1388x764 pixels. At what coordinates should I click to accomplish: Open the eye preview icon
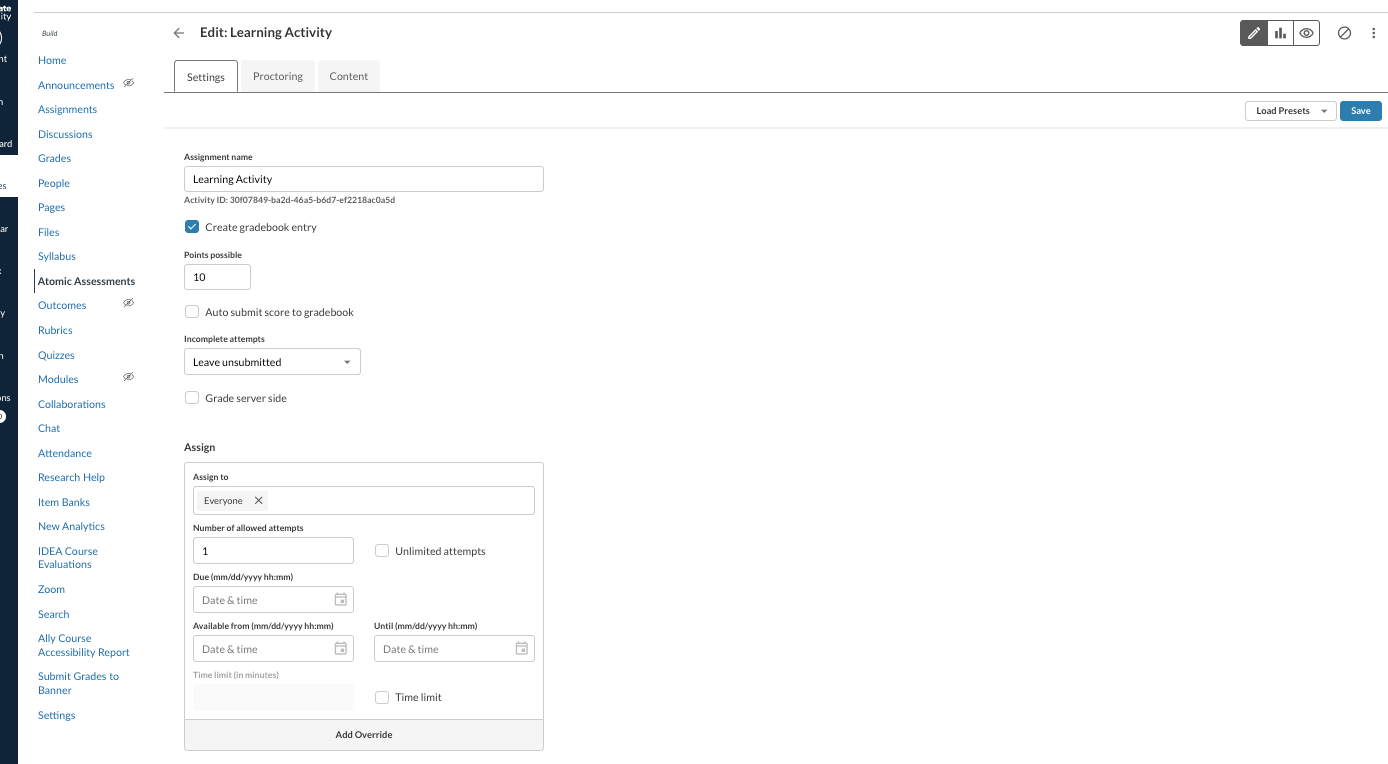pyautogui.click(x=1306, y=32)
